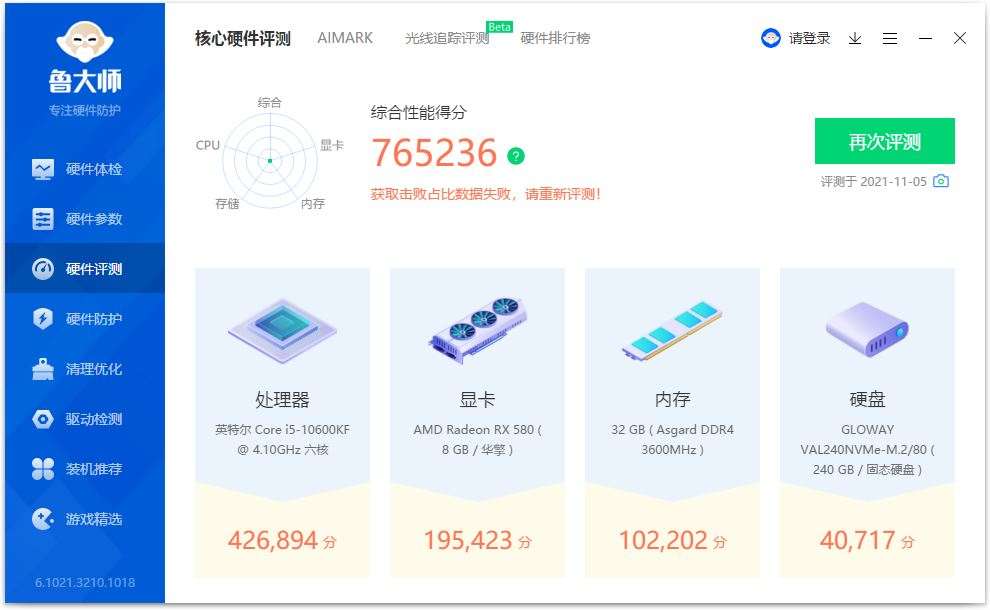Click the radar performance chart

pyautogui.click(x=268, y=157)
